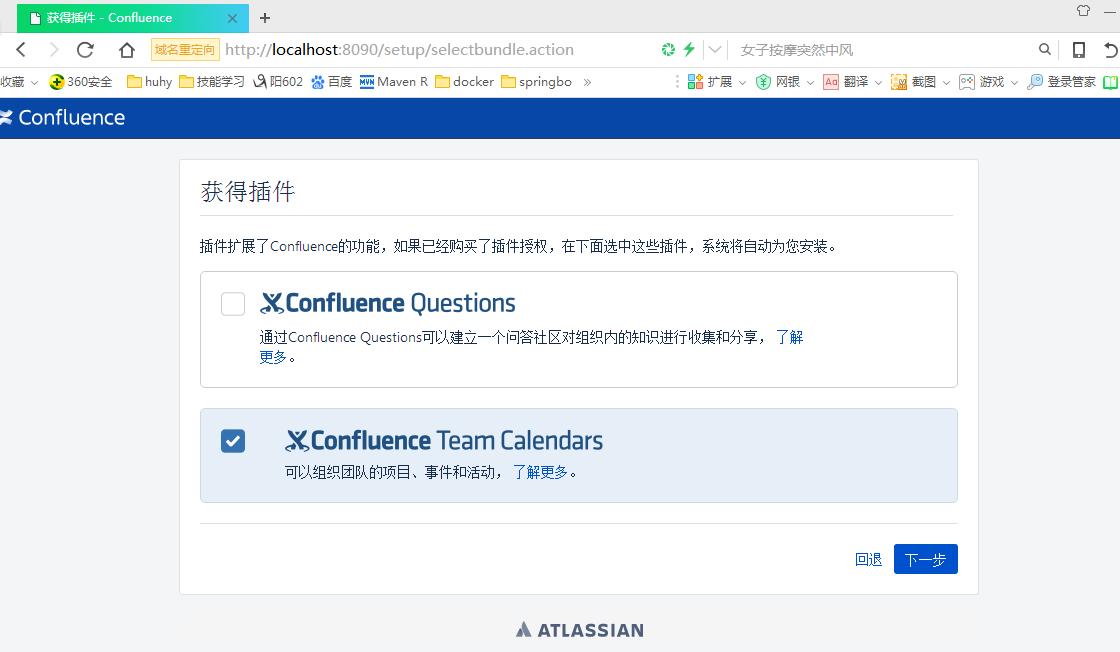Click the mobile device view icon
1120x652 pixels.
(1079, 50)
